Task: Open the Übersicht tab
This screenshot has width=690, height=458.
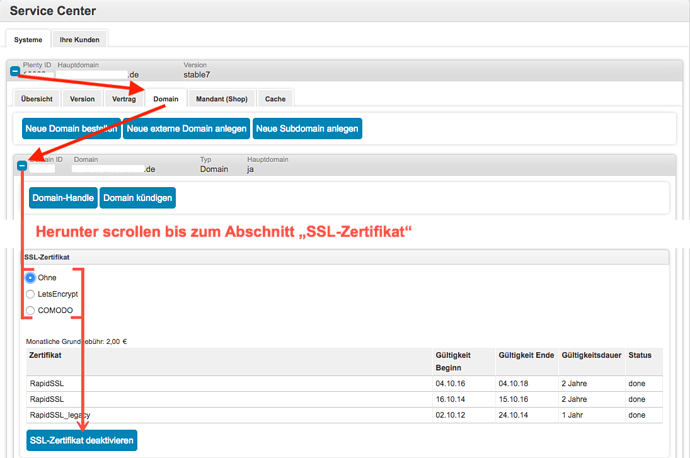Action: (37, 99)
